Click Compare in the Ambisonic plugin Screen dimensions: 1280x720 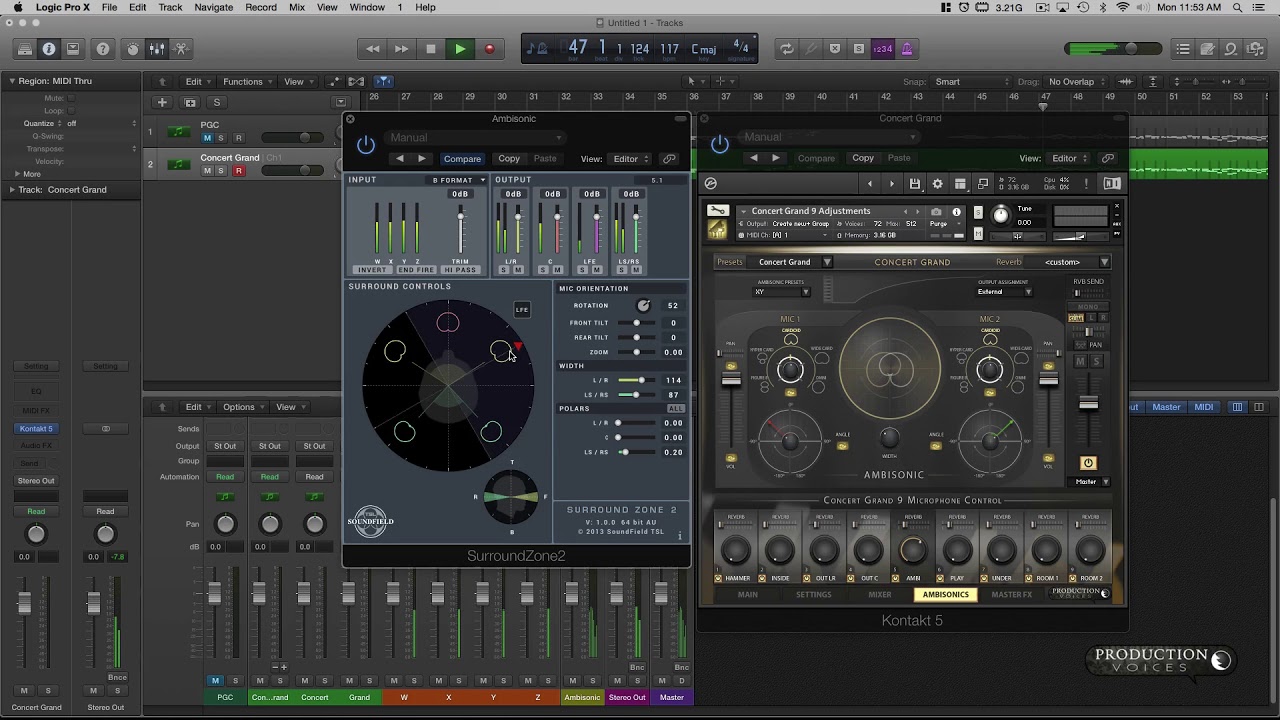point(462,158)
